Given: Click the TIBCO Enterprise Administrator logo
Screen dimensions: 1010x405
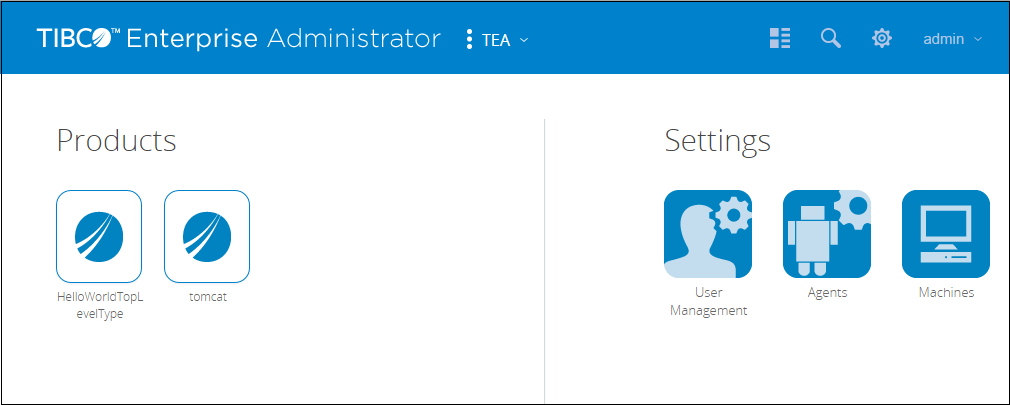Looking at the screenshot, I should click(x=238, y=39).
